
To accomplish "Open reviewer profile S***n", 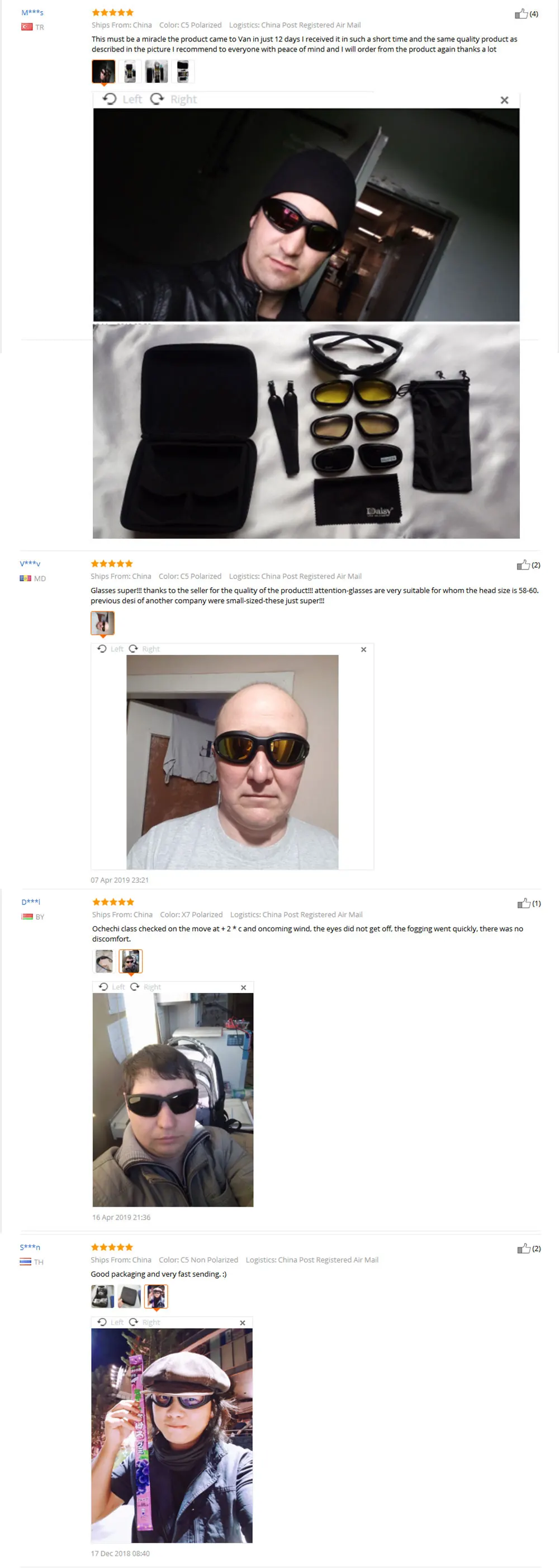I will pyautogui.click(x=30, y=1247).
